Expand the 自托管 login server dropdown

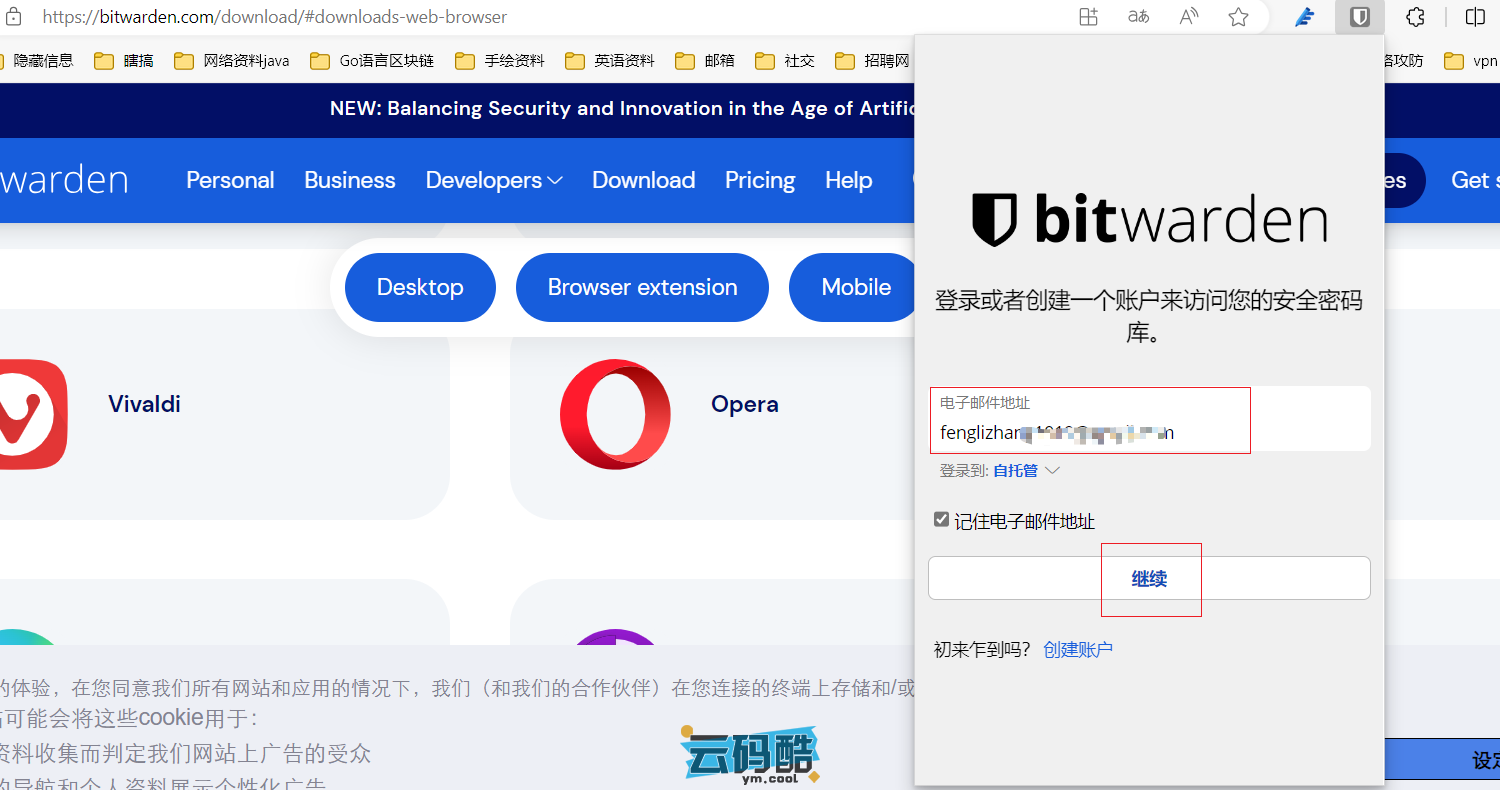click(1025, 470)
